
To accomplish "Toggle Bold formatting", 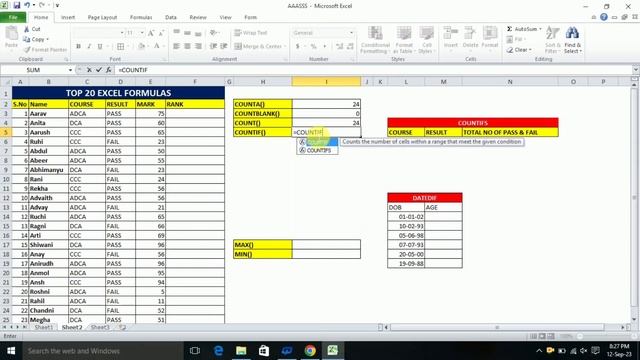I will tap(78, 47).
